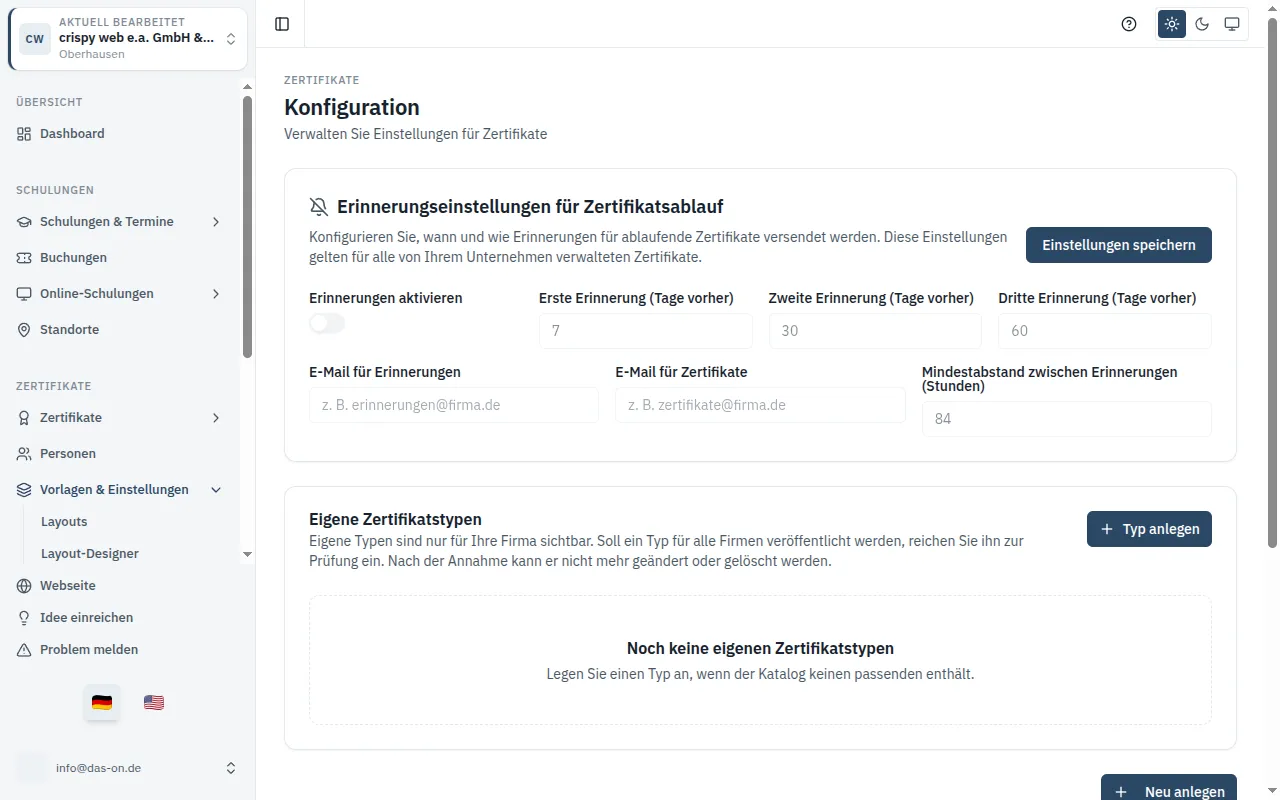
Task: Select system theme monitor icon
Action: click(1232, 24)
